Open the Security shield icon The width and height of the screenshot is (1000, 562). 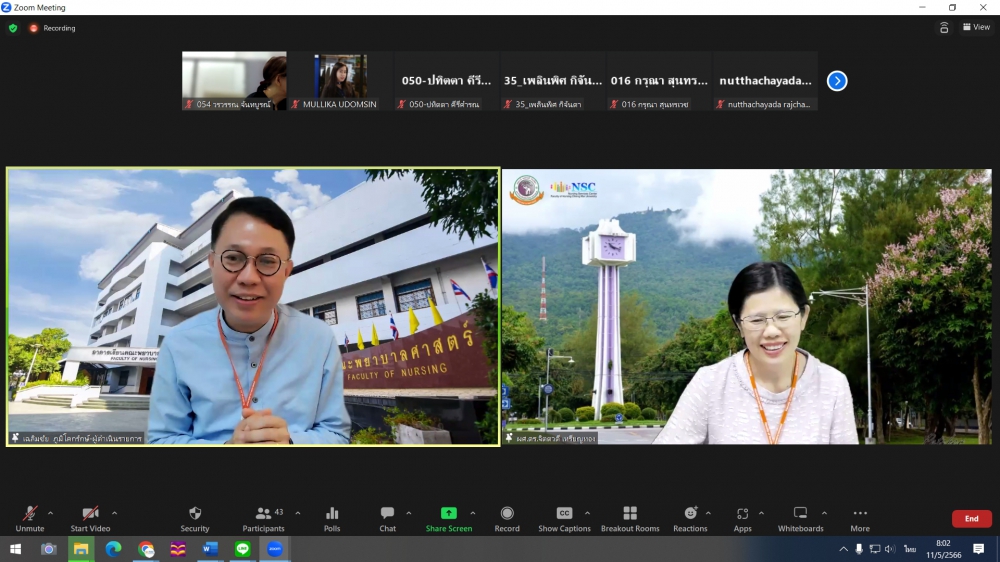[x=195, y=513]
